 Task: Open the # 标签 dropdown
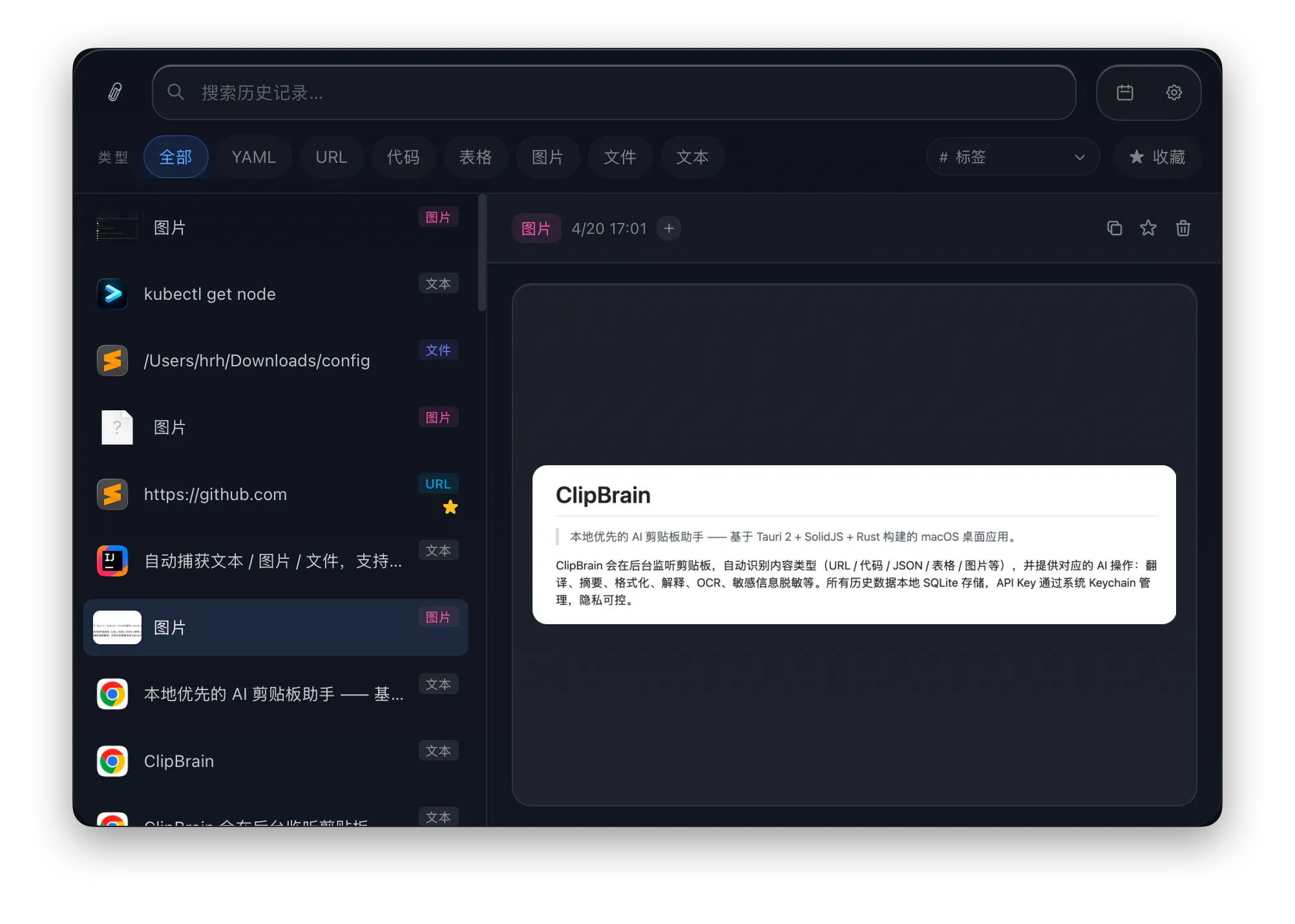tap(1013, 157)
